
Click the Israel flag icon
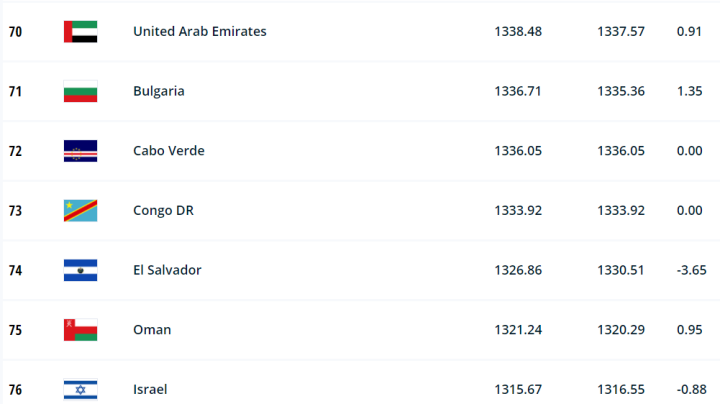point(80,389)
